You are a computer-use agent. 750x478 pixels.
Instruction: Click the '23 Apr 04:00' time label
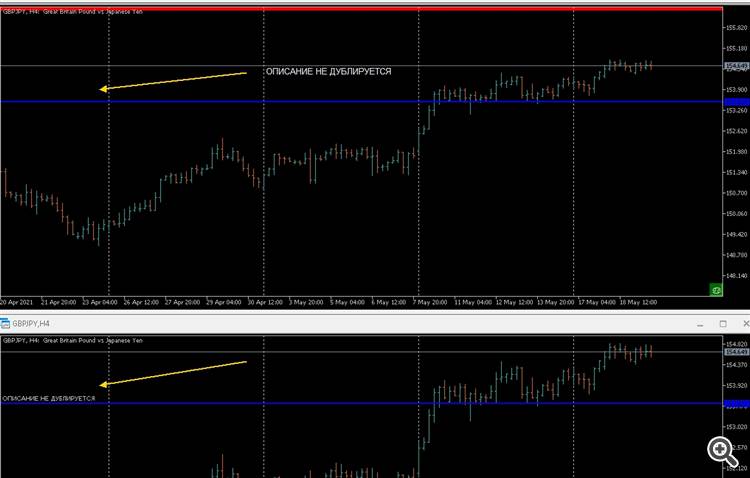[x=99, y=302]
